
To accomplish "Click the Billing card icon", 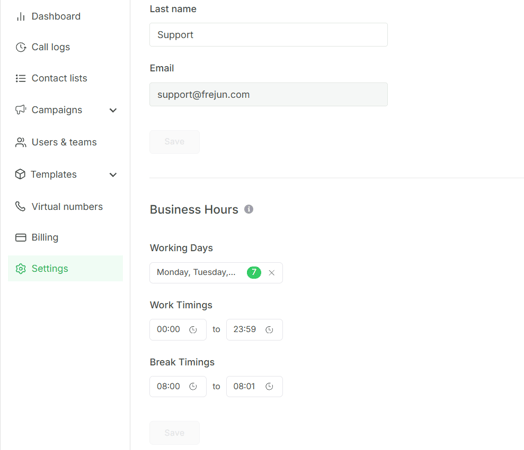I will (x=21, y=238).
